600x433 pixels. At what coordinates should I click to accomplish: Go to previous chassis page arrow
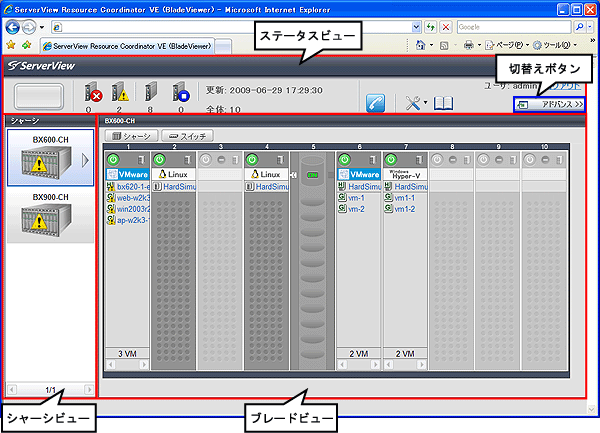pyautogui.click(x=12, y=390)
